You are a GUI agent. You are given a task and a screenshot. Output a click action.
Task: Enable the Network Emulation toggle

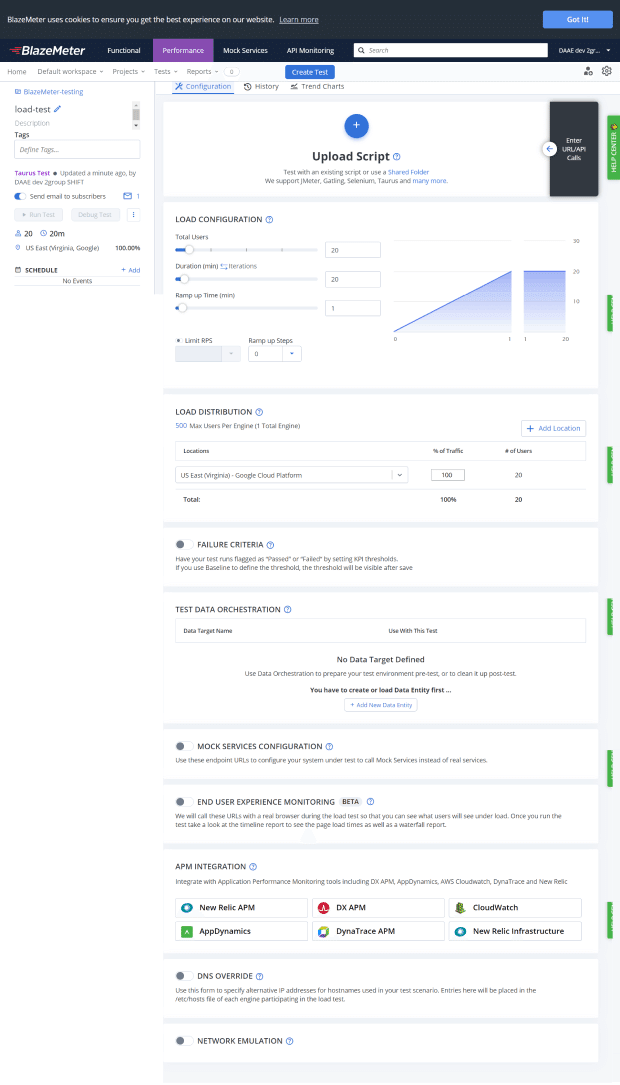[184, 1041]
